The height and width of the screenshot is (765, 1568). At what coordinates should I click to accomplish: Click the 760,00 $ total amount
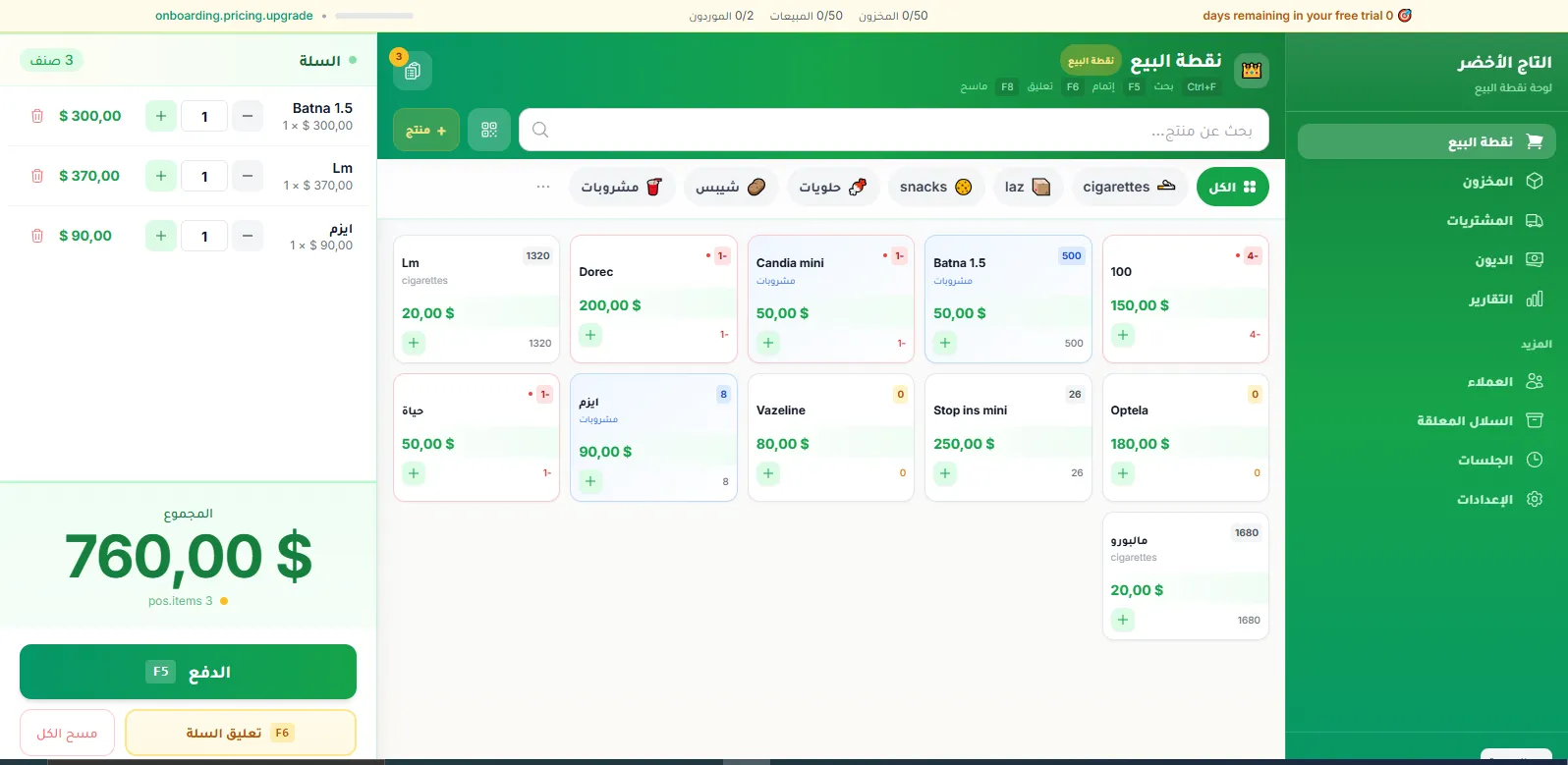188,557
